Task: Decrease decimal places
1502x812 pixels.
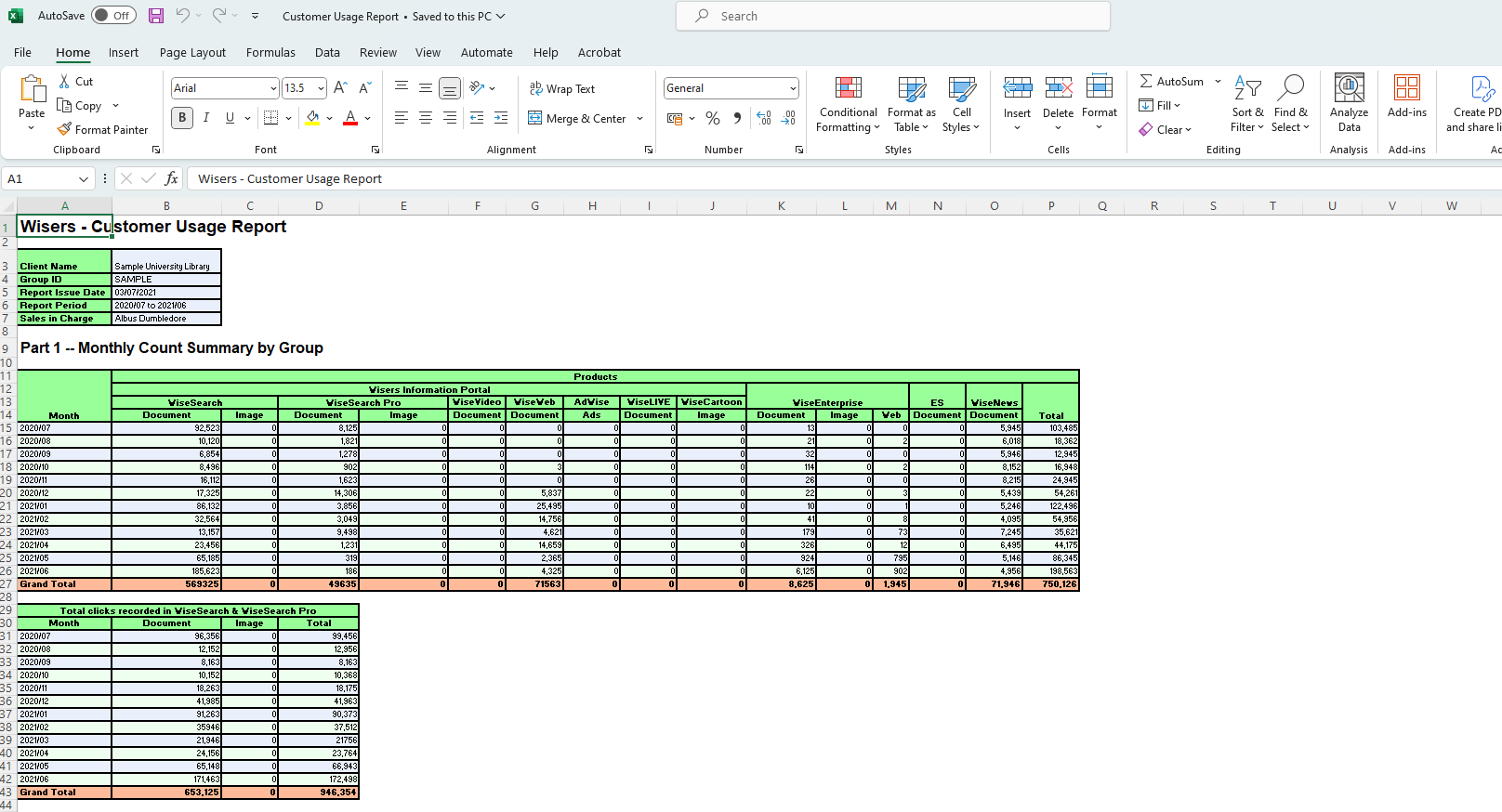Action: [788, 118]
